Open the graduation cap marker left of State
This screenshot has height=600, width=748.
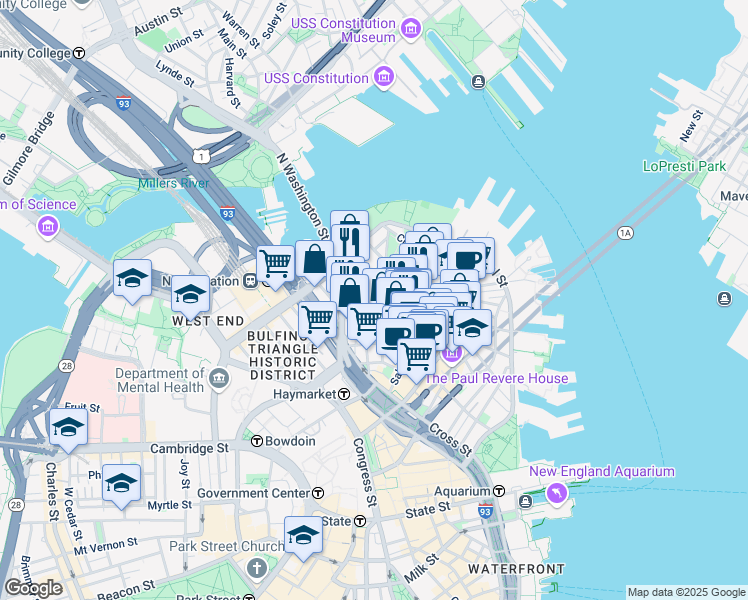click(x=303, y=538)
